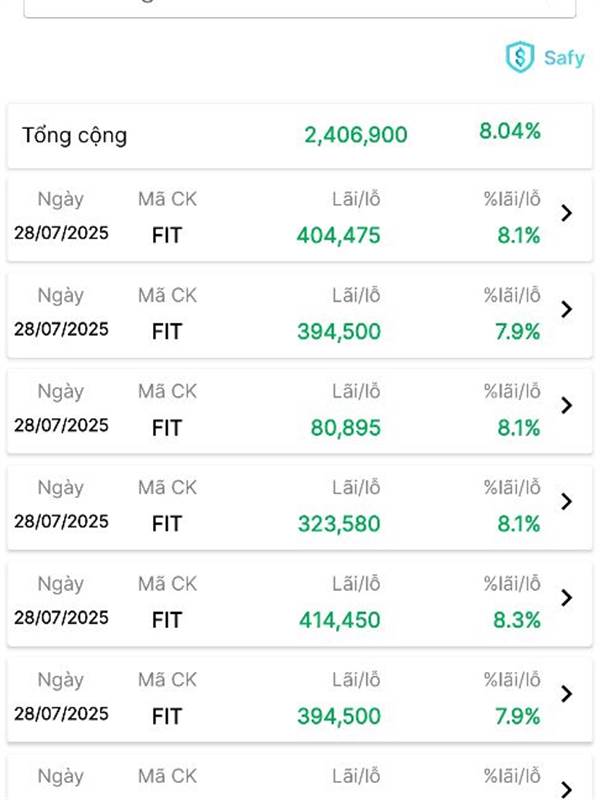The height and width of the screenshot is (800, 600).
Task: Select the Tổng cộng summary row
Action: coord(299,136)
